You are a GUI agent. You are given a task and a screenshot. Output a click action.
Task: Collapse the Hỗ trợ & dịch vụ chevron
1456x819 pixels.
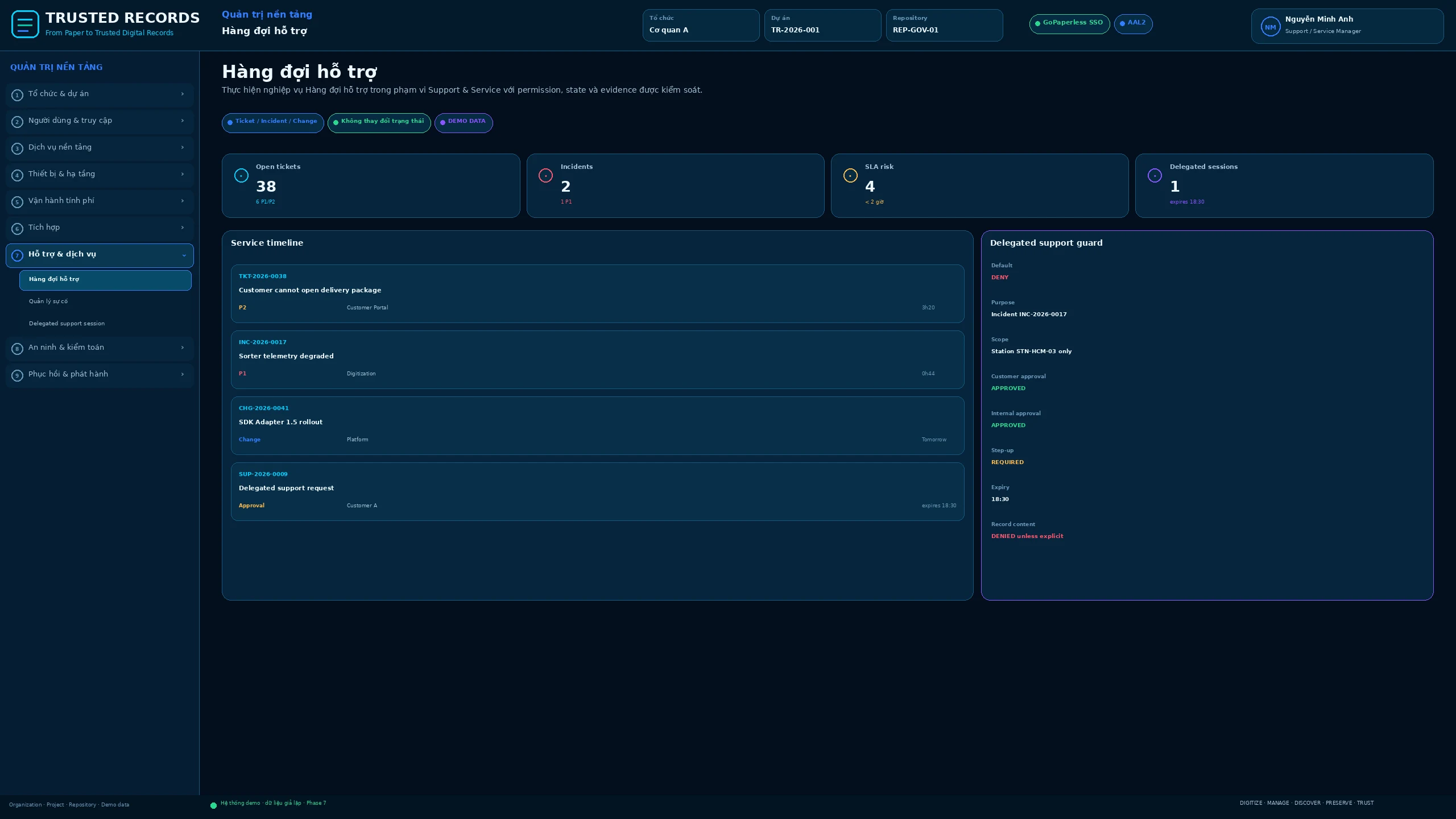point(184,255)
